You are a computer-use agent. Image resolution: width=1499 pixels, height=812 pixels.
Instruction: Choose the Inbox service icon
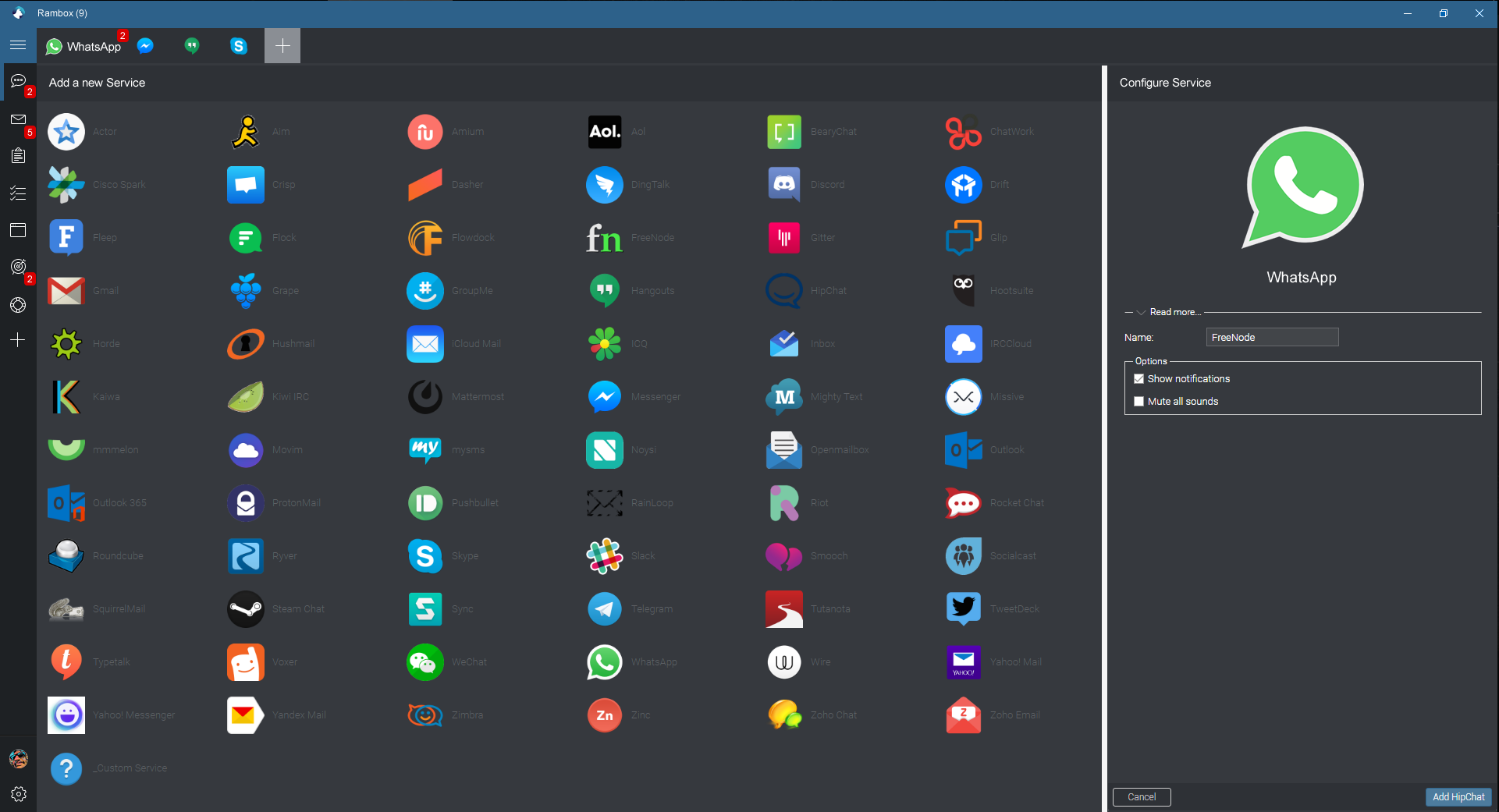784,344
